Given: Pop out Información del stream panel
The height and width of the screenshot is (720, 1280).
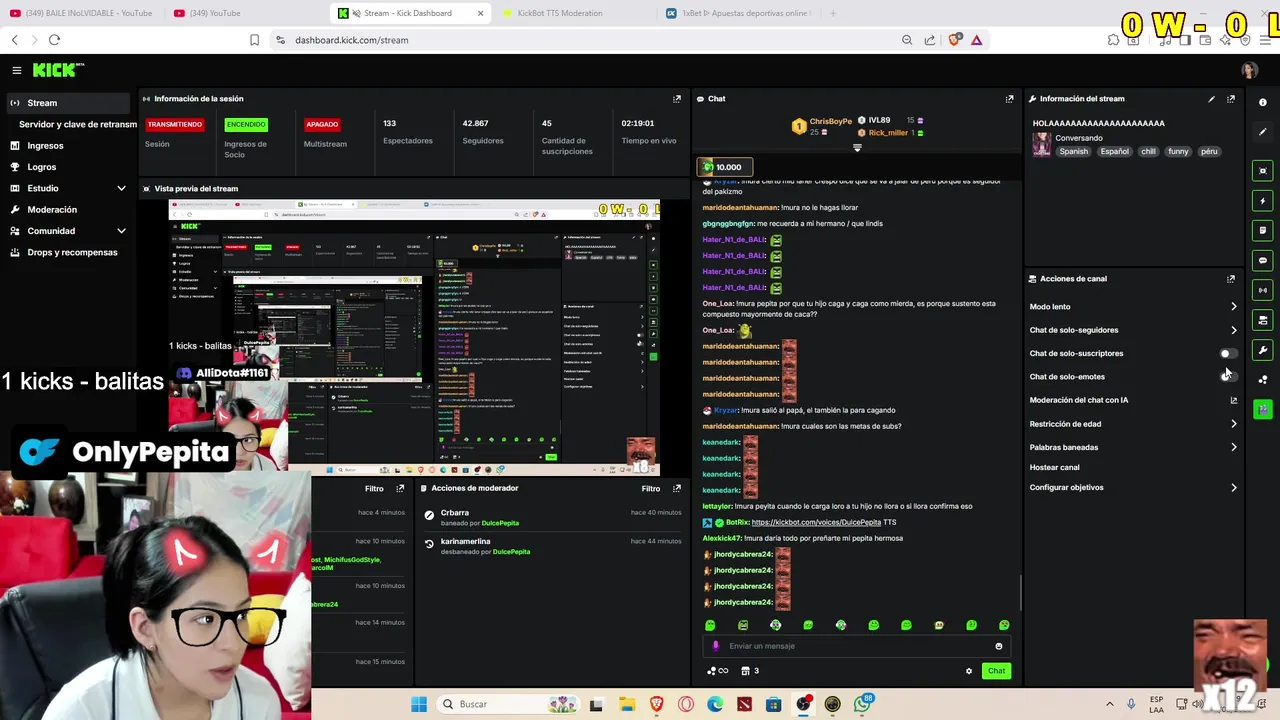Looking at the screenshot, I should 1231,99.
